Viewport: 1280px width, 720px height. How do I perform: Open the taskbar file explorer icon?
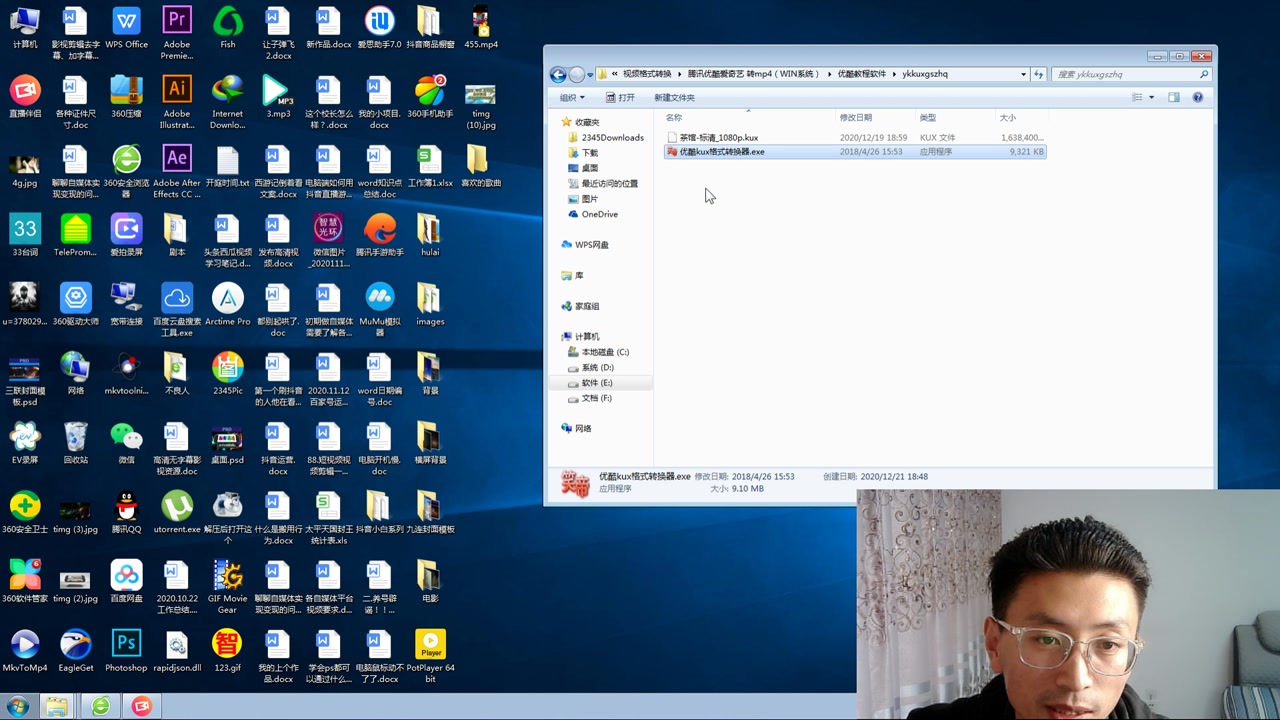point(57,707)
